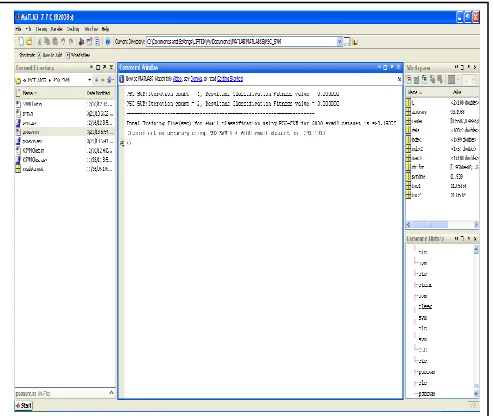The width and height of the screenshot is (494, 416).
Task: Open the Edit menu
Action: (x=28, y=29)
